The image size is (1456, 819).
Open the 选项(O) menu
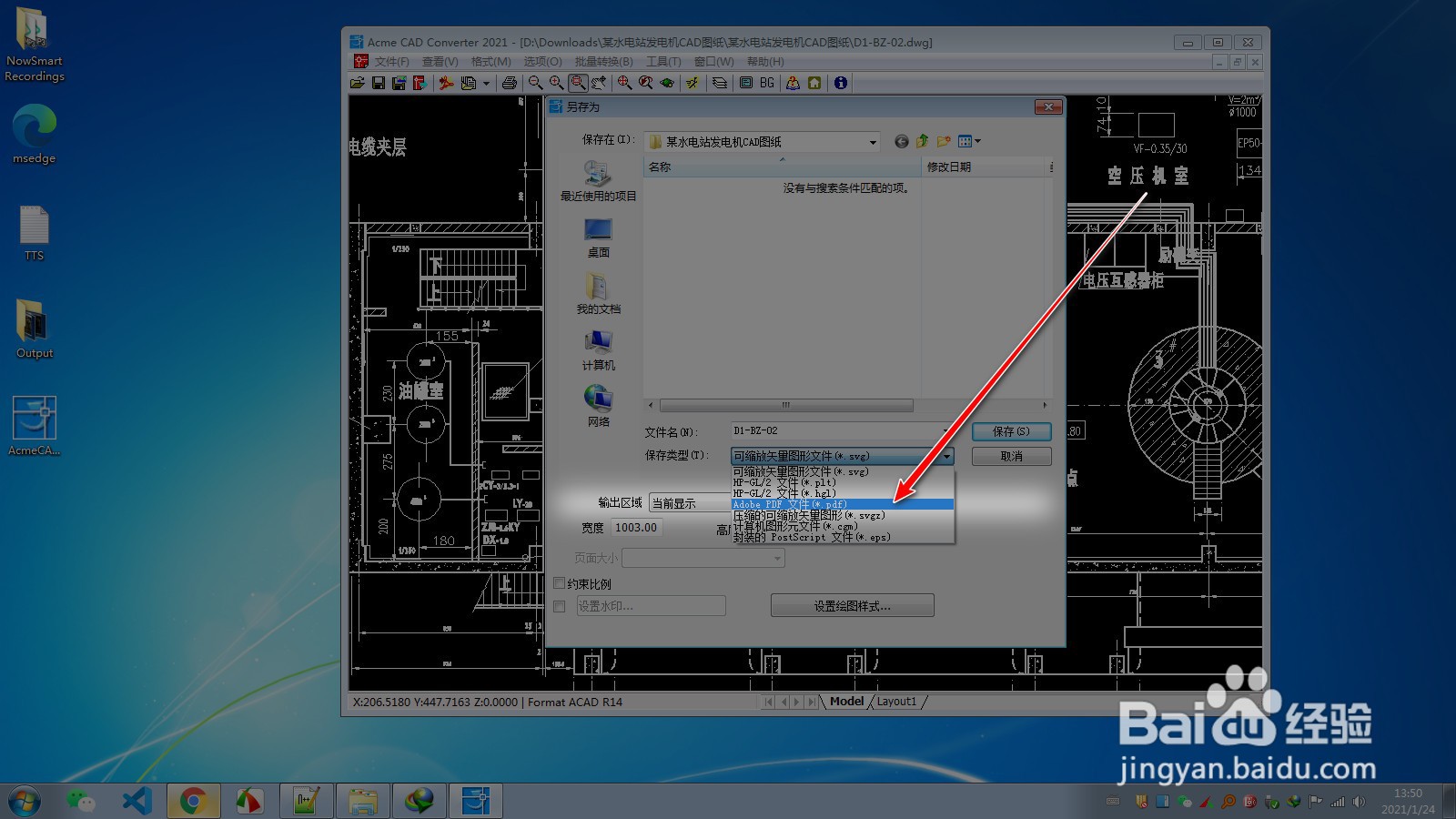543,62
